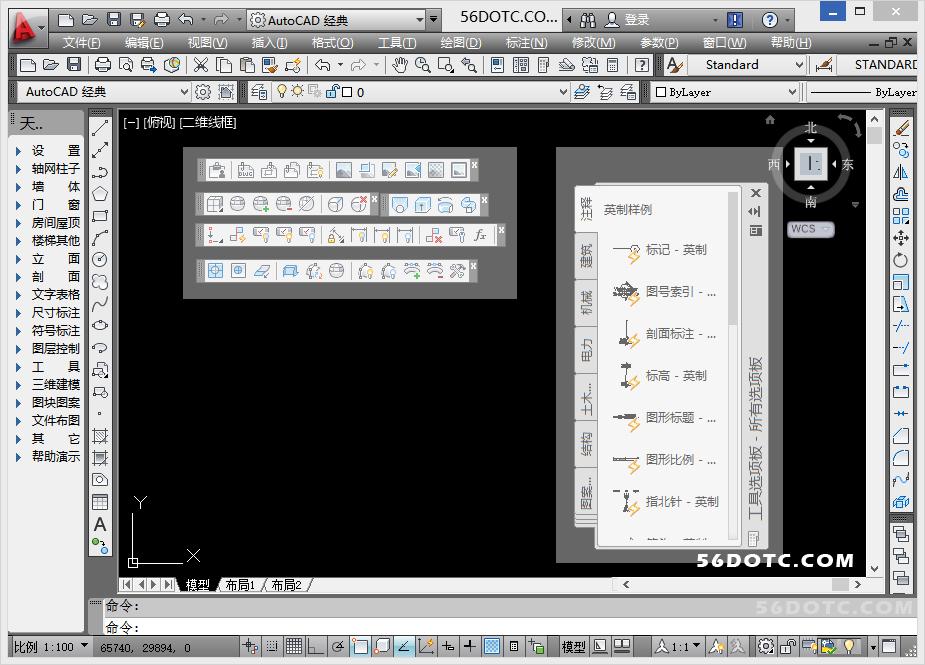Screen dimensions: 925x665
Task: Open the Layer Properties Manager icon
Action: (260, 92)
